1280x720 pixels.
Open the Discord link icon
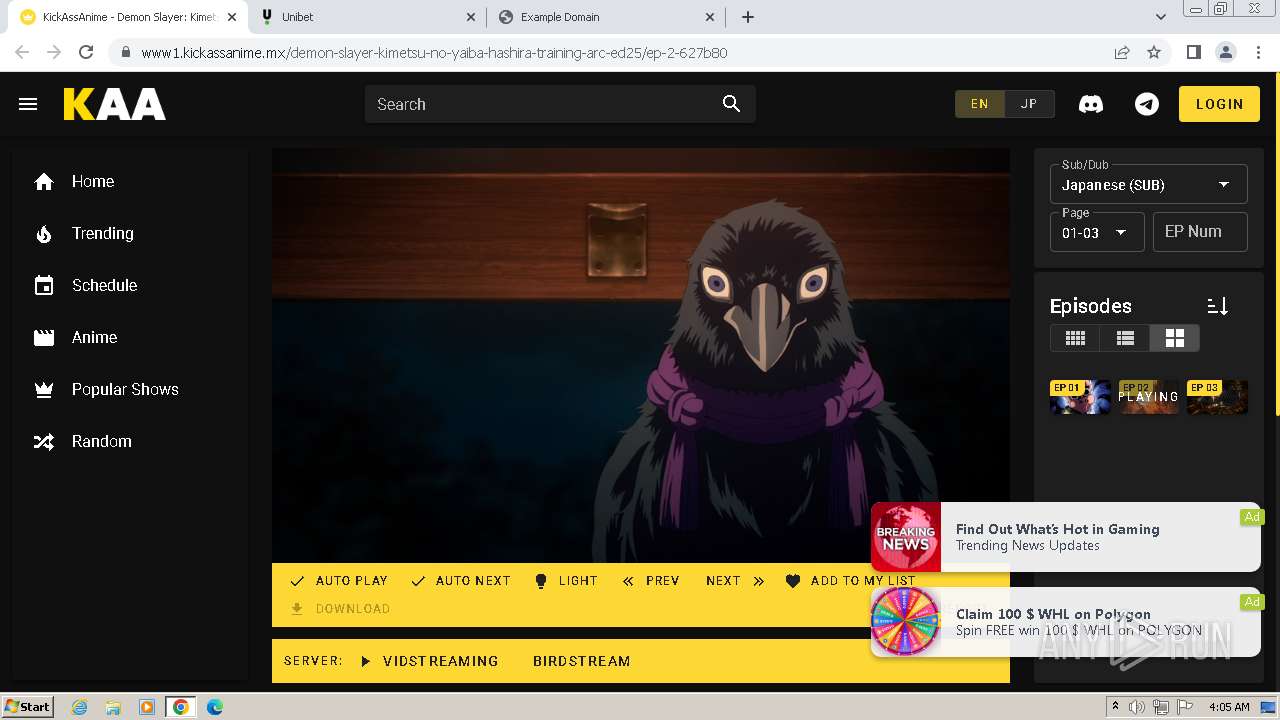coord(1091,104)
